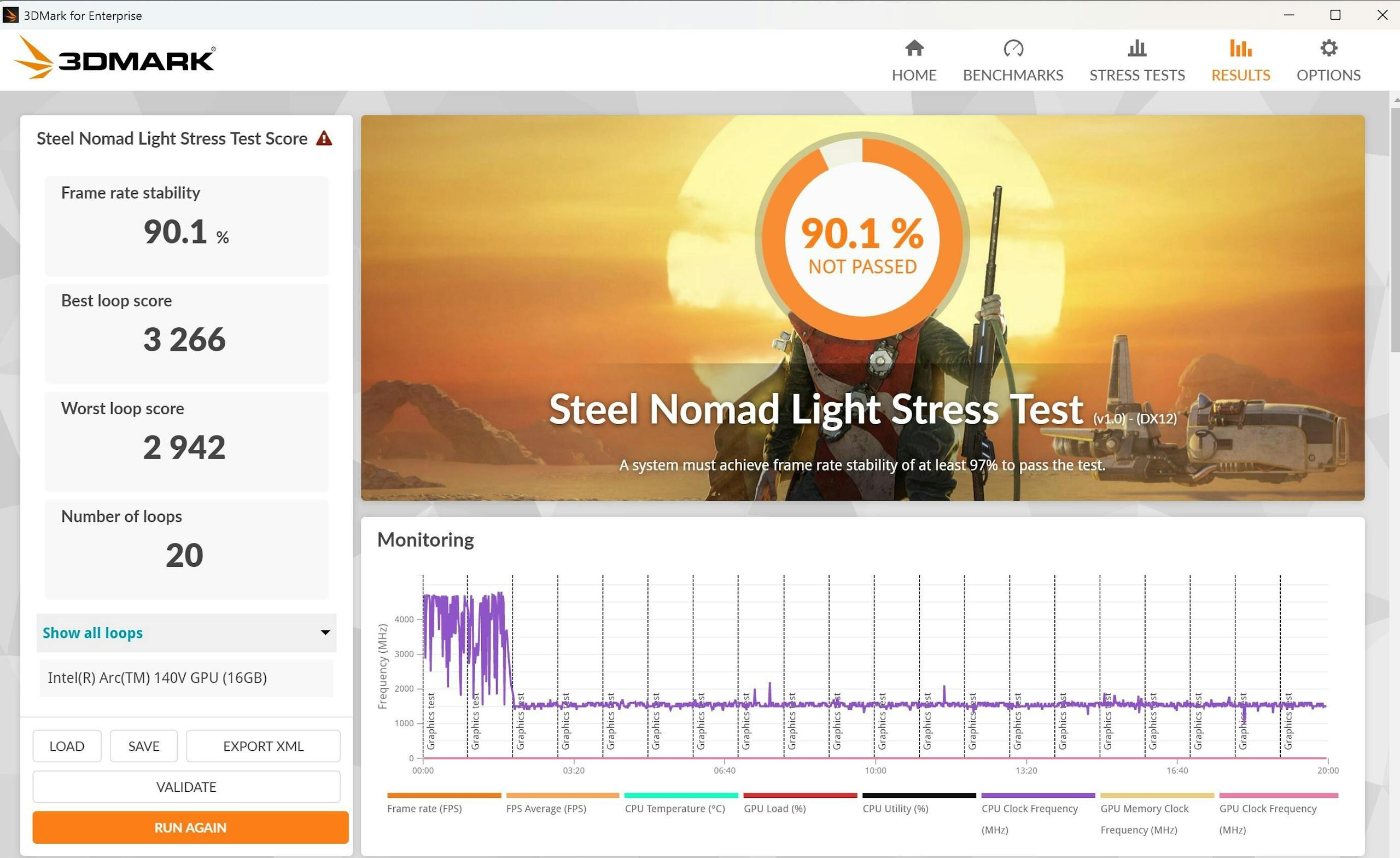Click the 10:00 time label on chart axis
This screenshot has width=1400, height=858.
[x=875, y=770]
